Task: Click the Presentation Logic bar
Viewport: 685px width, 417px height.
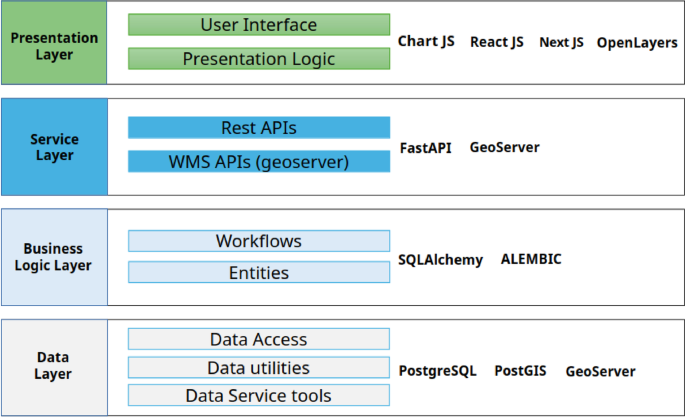Action: 259,60
